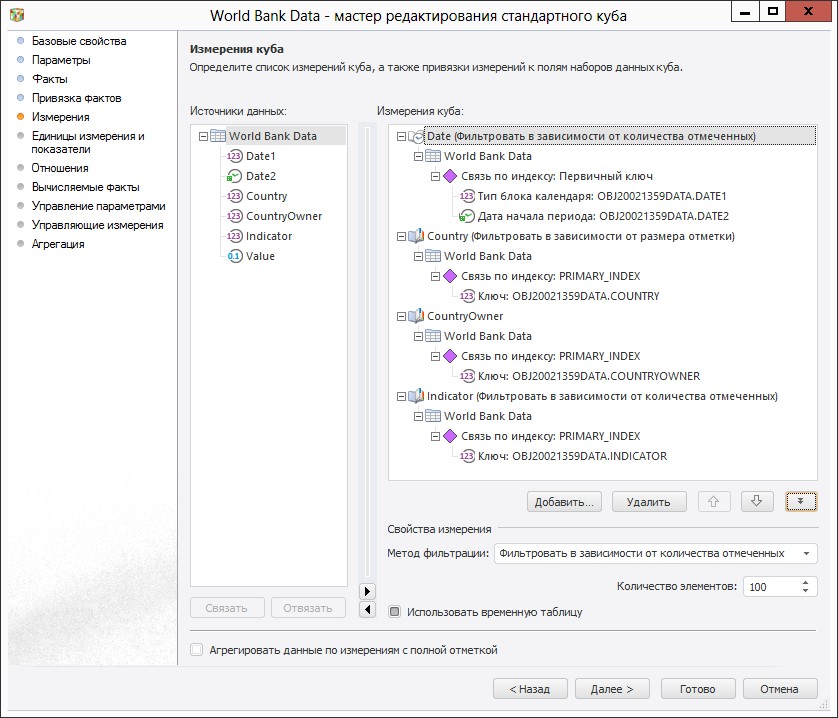Viewport: 838px width, 718px height.
Task: Click the CountryOwner dictionary dimension icon
Action: pyautogui.click(x=416, y=316)
